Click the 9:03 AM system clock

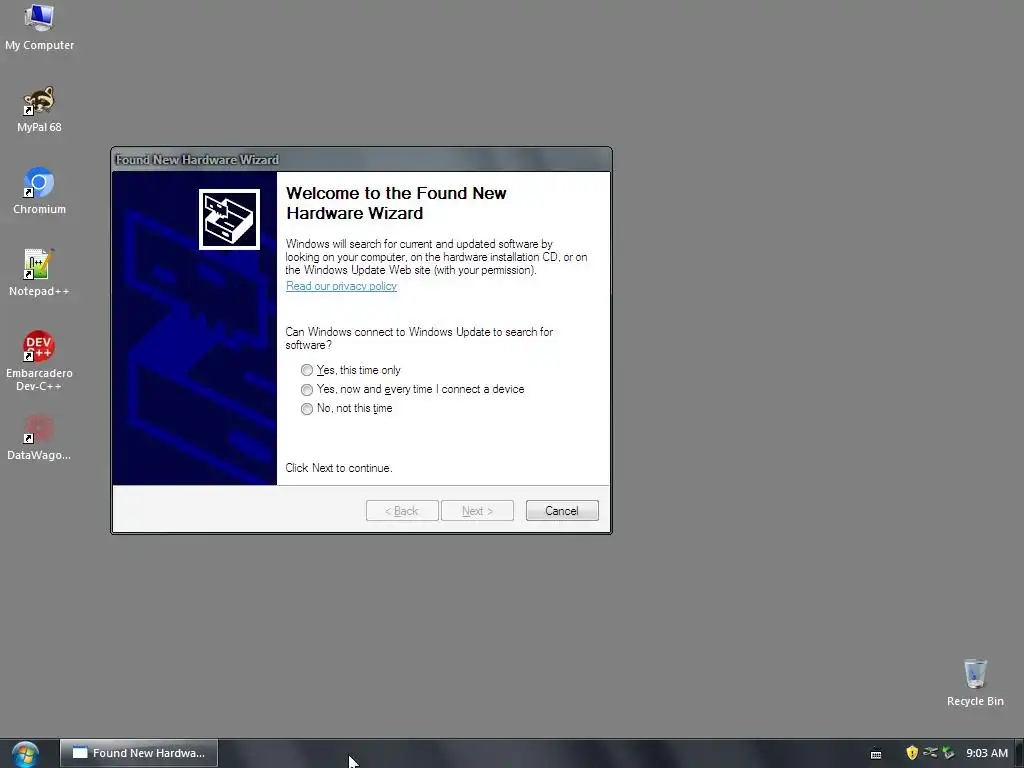[987, 753]
